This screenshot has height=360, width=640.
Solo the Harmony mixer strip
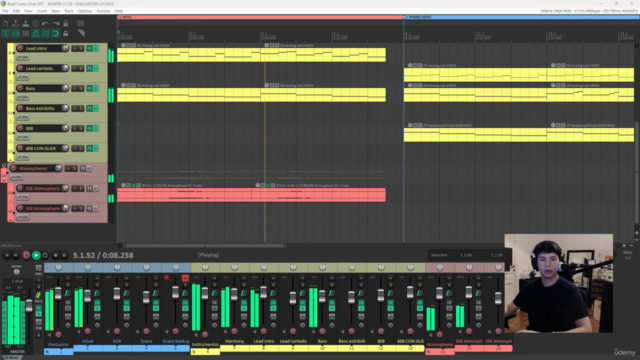(x=244, y=284)
